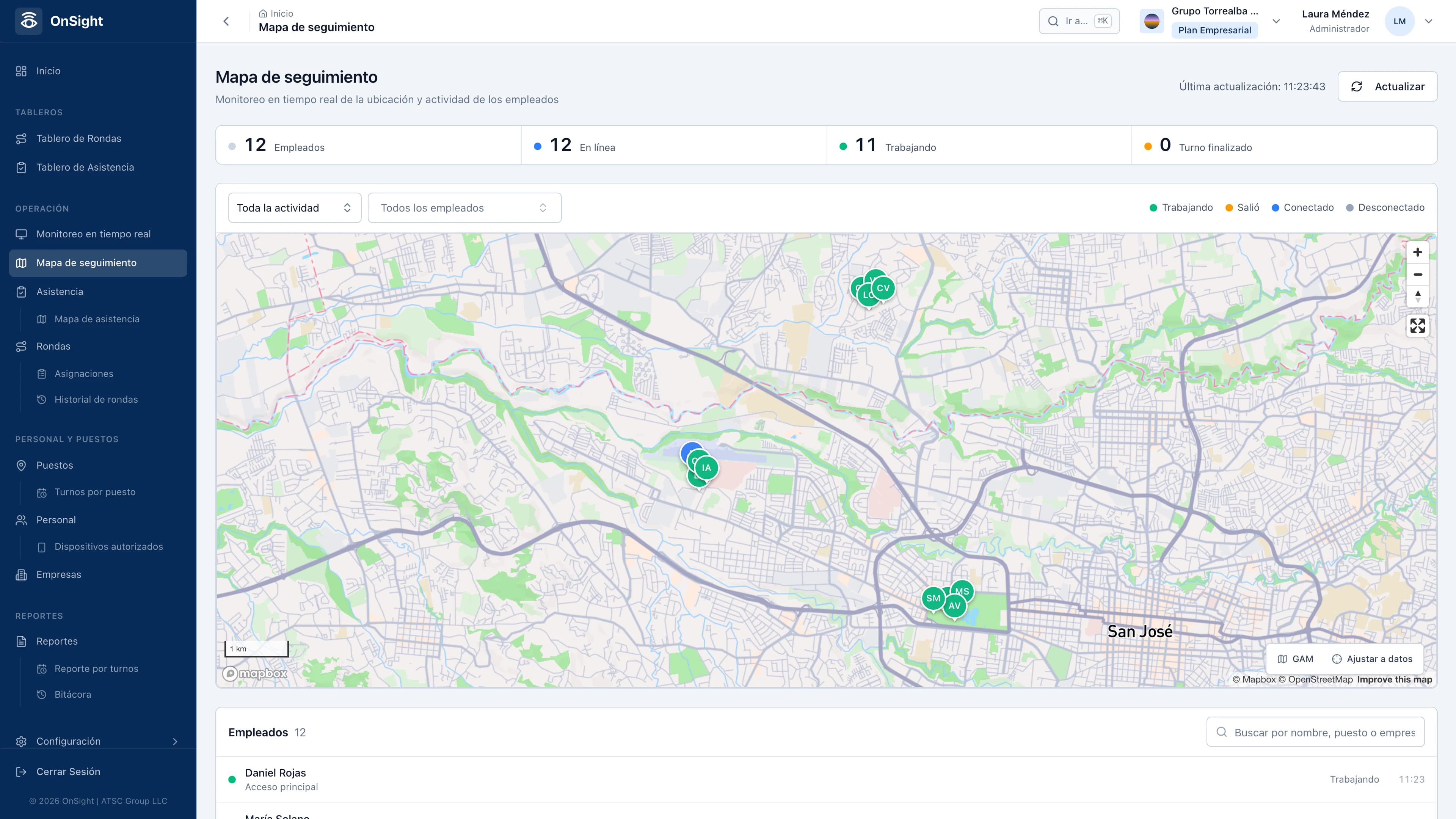Click the CV employee map marker
Screen dimensions: 1456x819
[x=883, y=288]
